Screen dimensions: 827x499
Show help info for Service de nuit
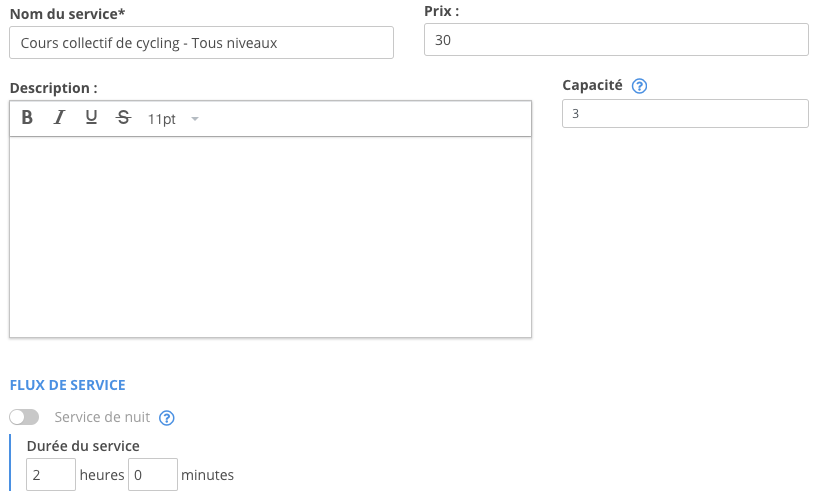(x=167, y=418)
